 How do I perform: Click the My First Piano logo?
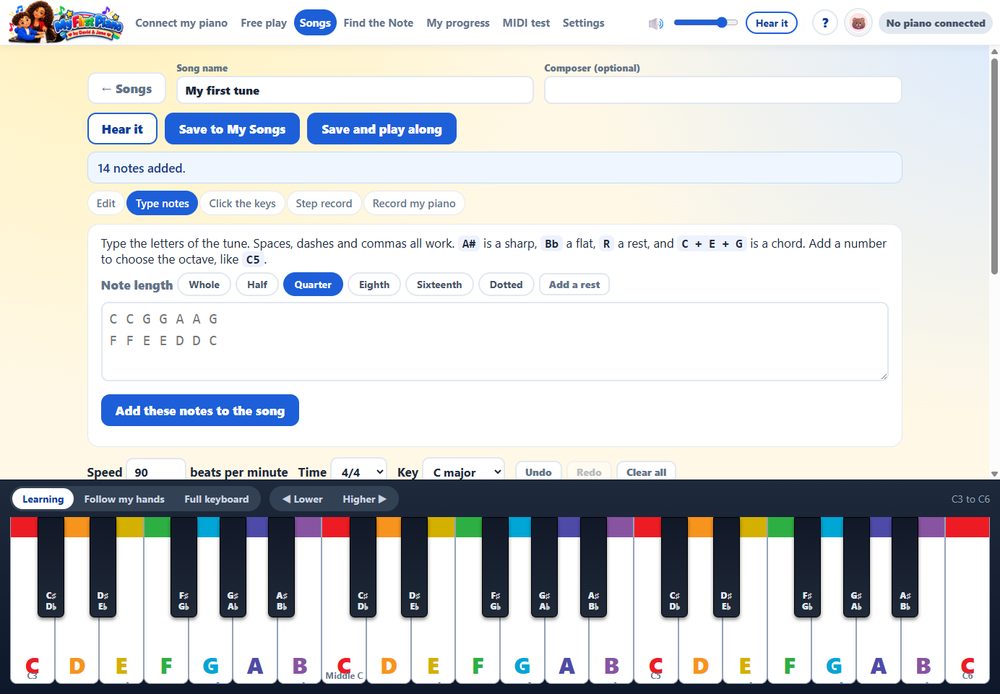click(66, 22)
